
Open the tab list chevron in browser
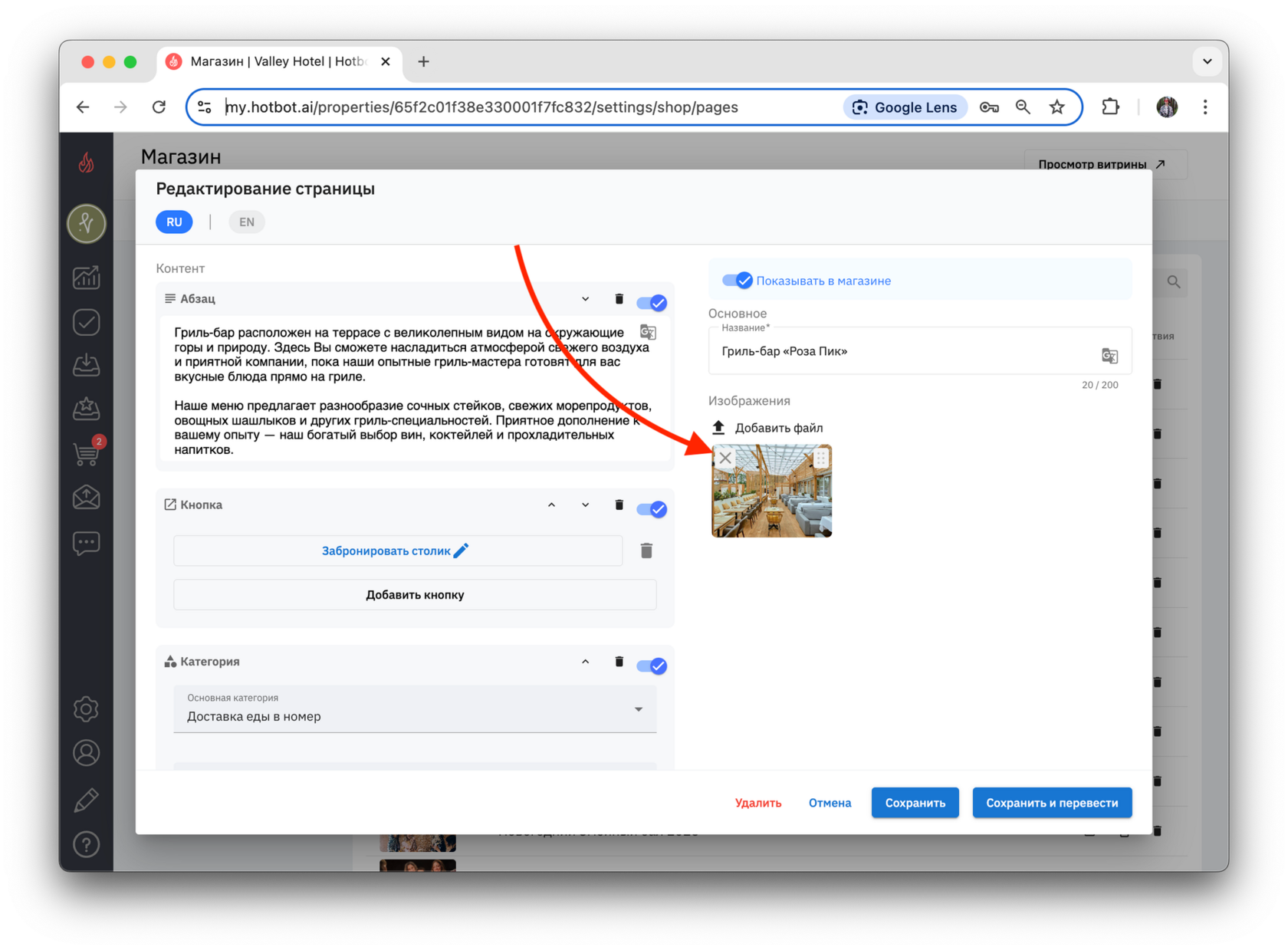(x=1207, y=61)
